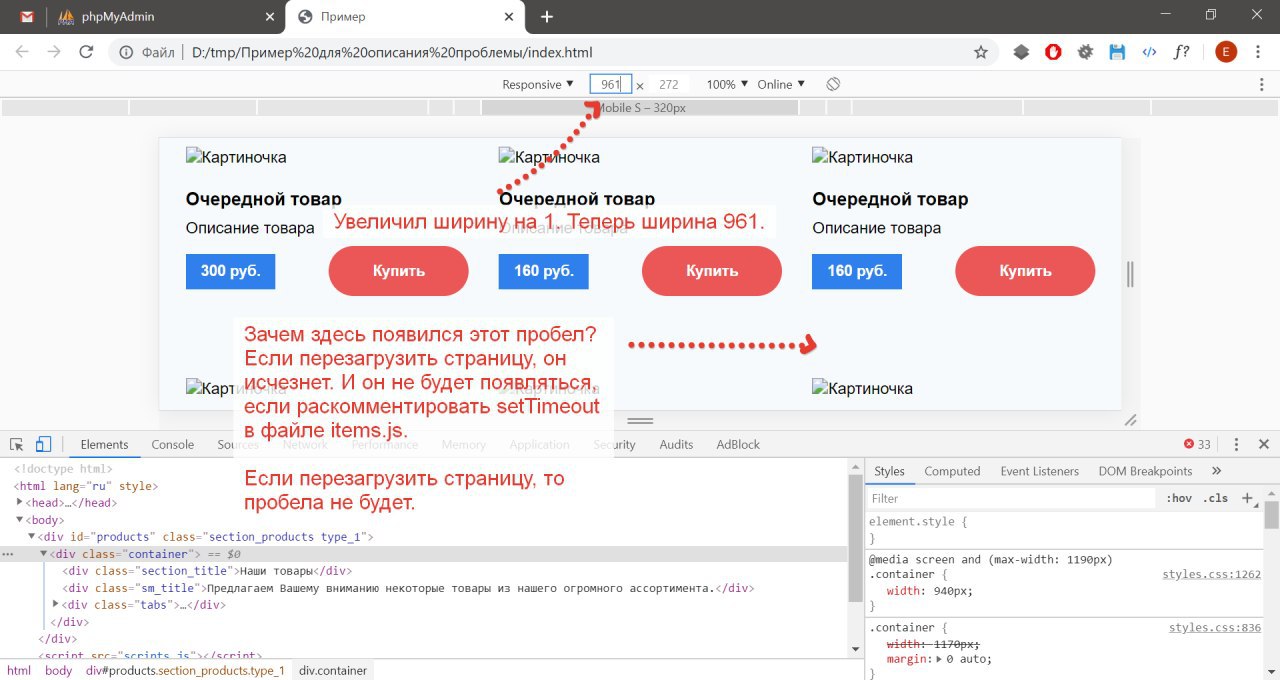Open a new browser tab
1280x680 pixels.
(x=547, y=17)
